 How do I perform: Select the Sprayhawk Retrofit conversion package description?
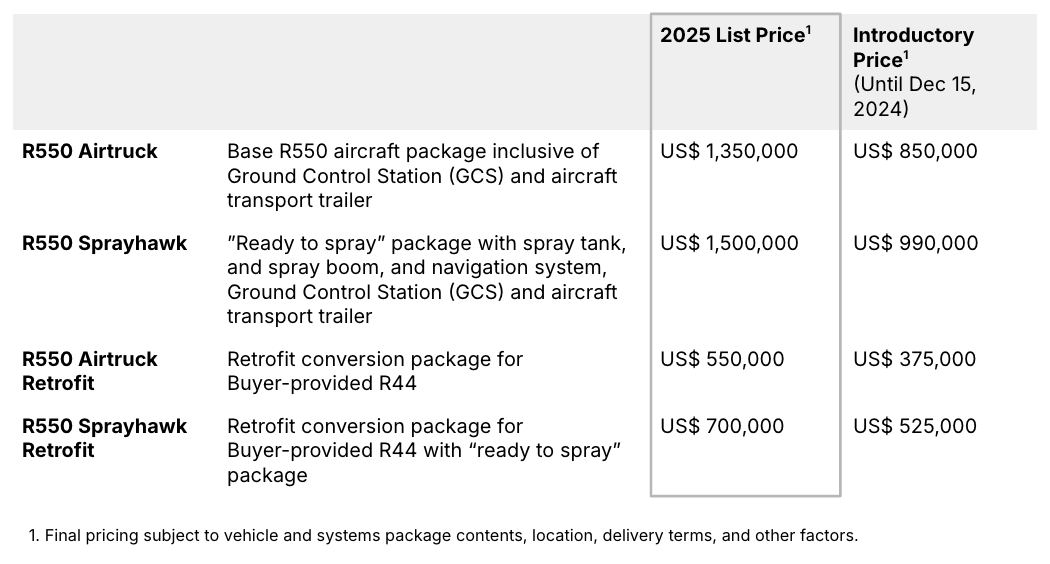[x=424, y=450]
